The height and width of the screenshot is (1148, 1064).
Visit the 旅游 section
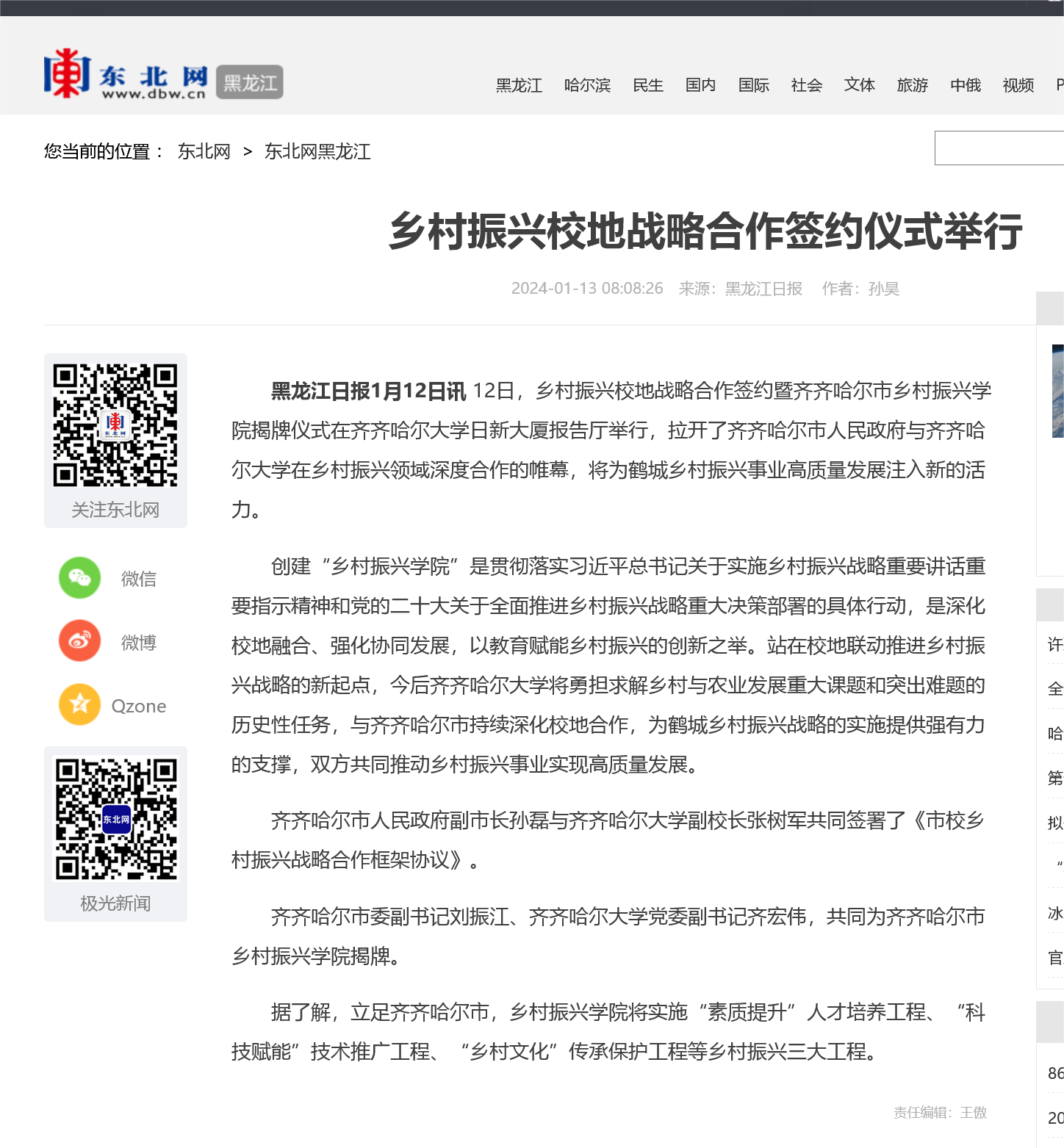[912, 86]
